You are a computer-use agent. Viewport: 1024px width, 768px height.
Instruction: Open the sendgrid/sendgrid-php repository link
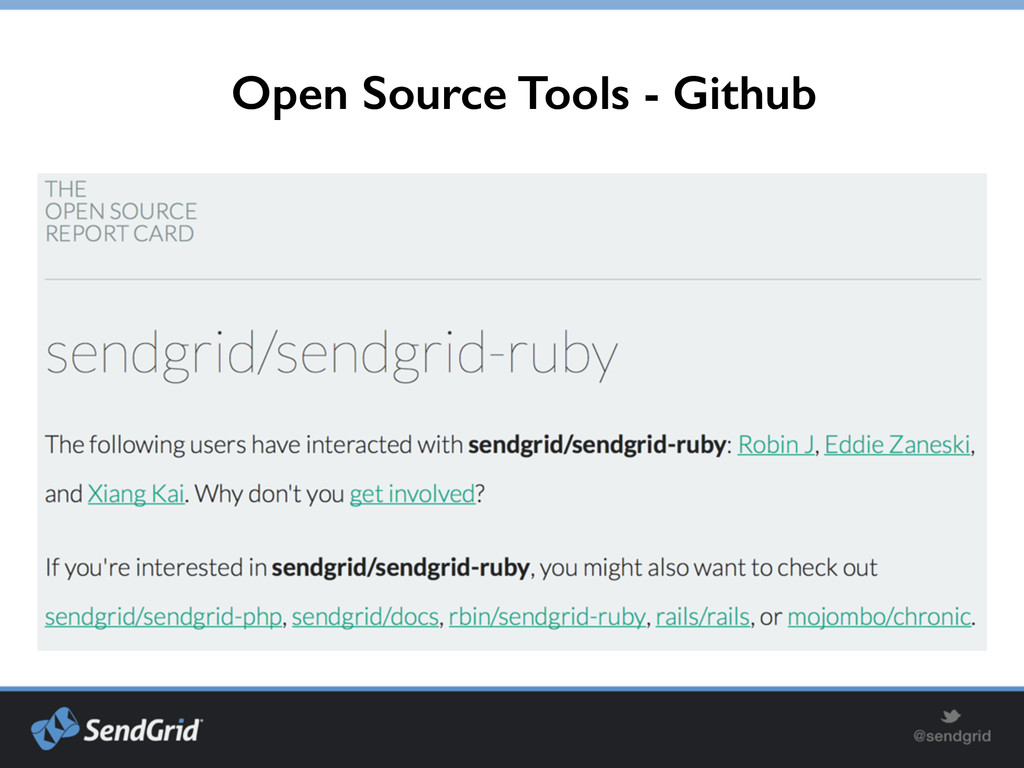click(163, 616)
